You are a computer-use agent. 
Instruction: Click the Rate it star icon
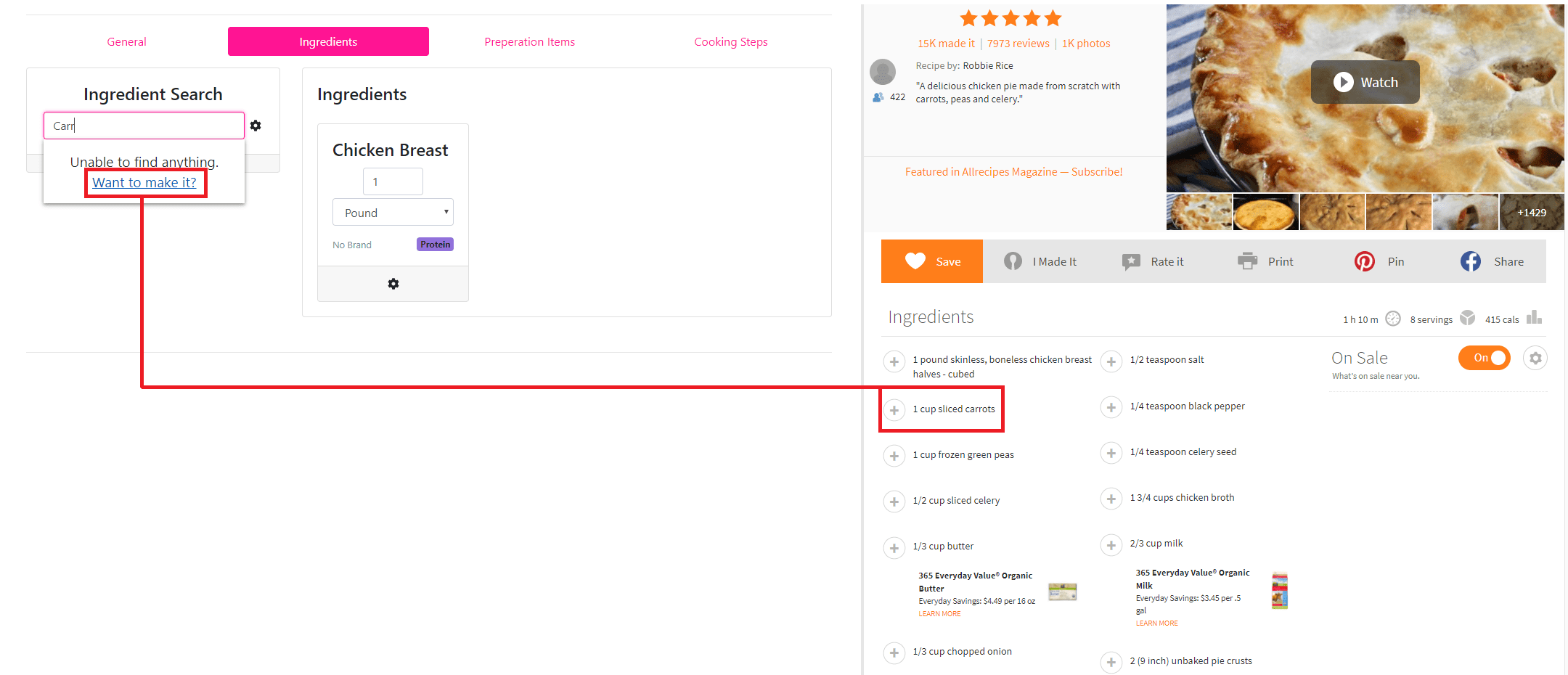(1130, 261)
